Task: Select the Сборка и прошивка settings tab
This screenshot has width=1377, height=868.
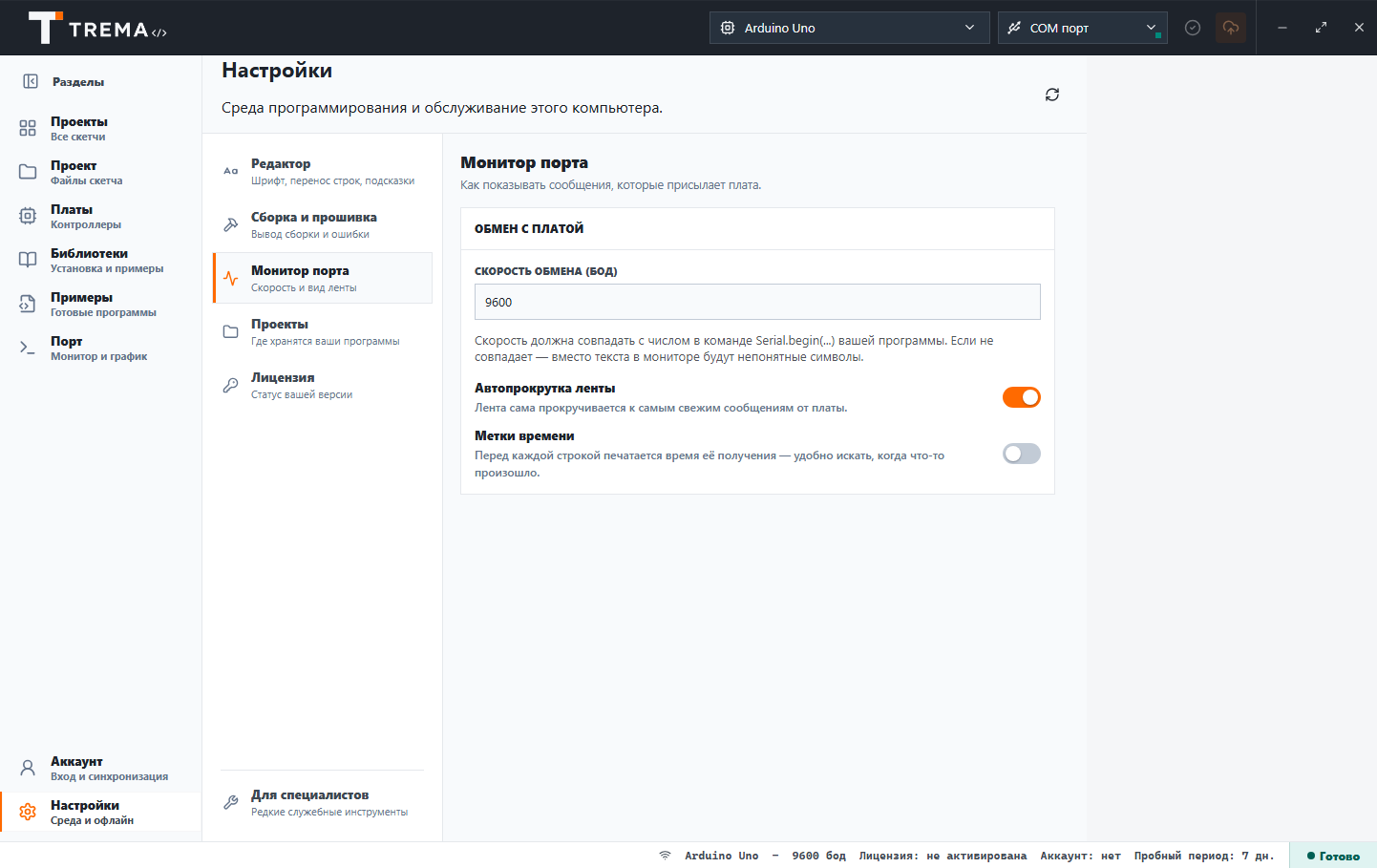Action: coord(323,224)
